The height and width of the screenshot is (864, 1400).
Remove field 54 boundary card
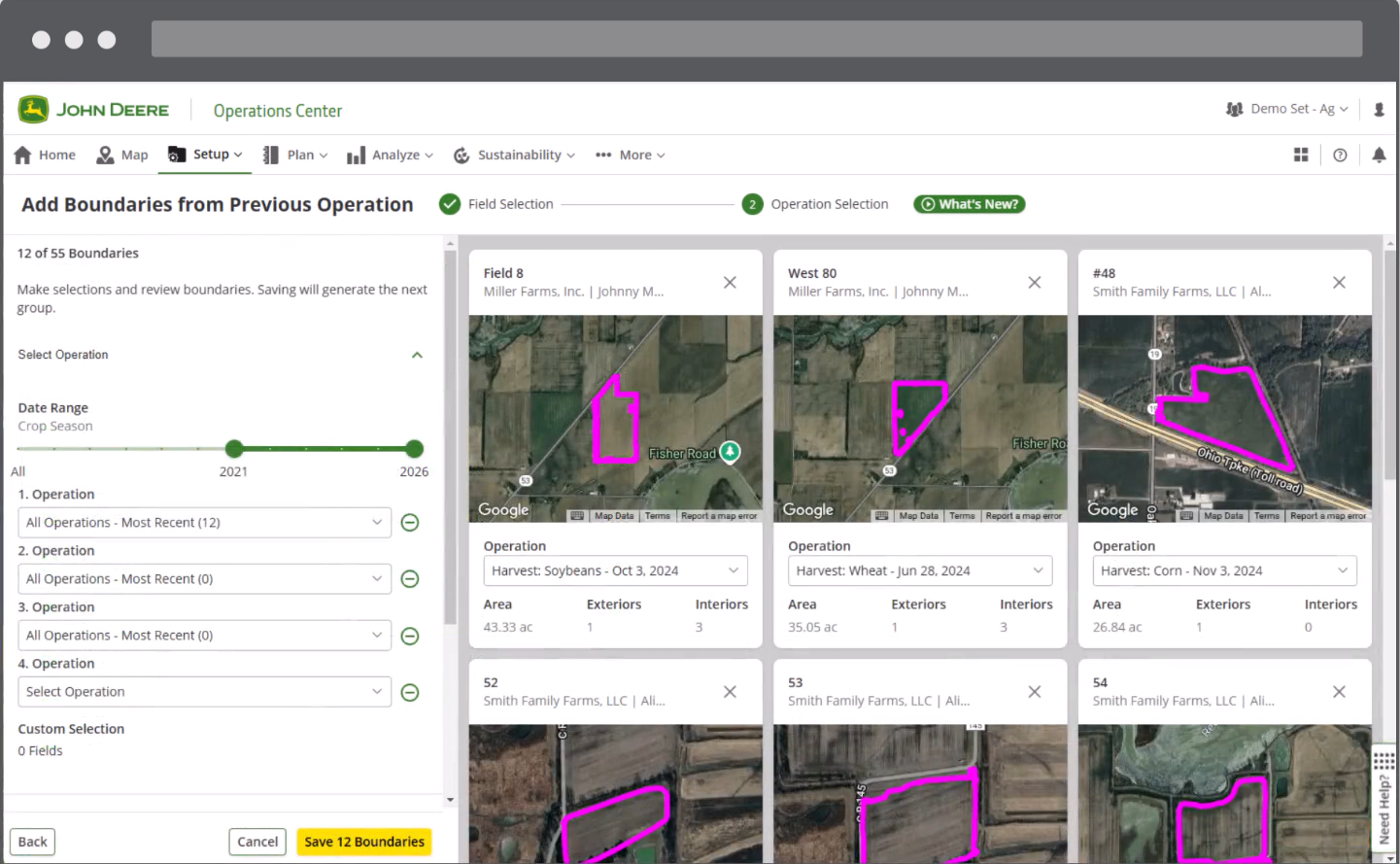[1339, 691]
